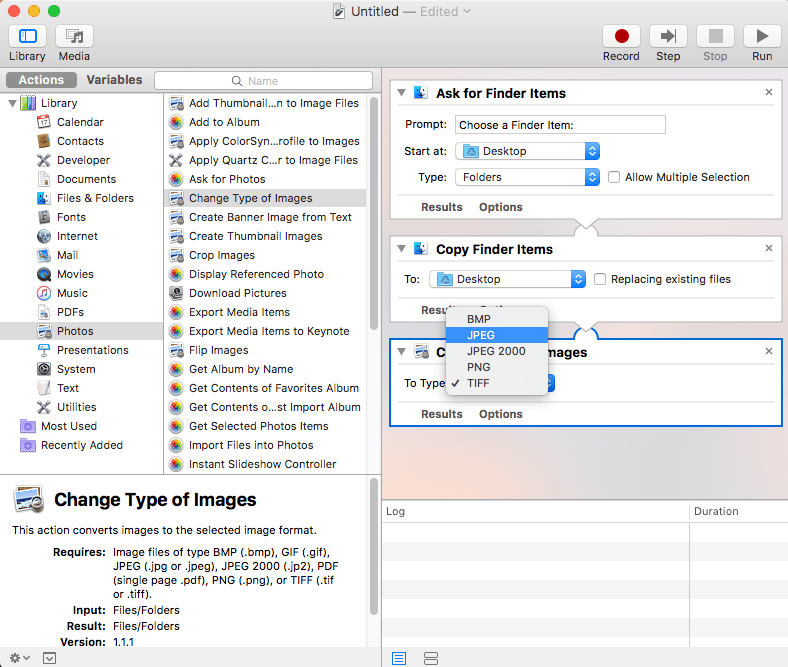788x667 pixels.
Task: Click the actions list scrollbar
Action: point(373,214)
